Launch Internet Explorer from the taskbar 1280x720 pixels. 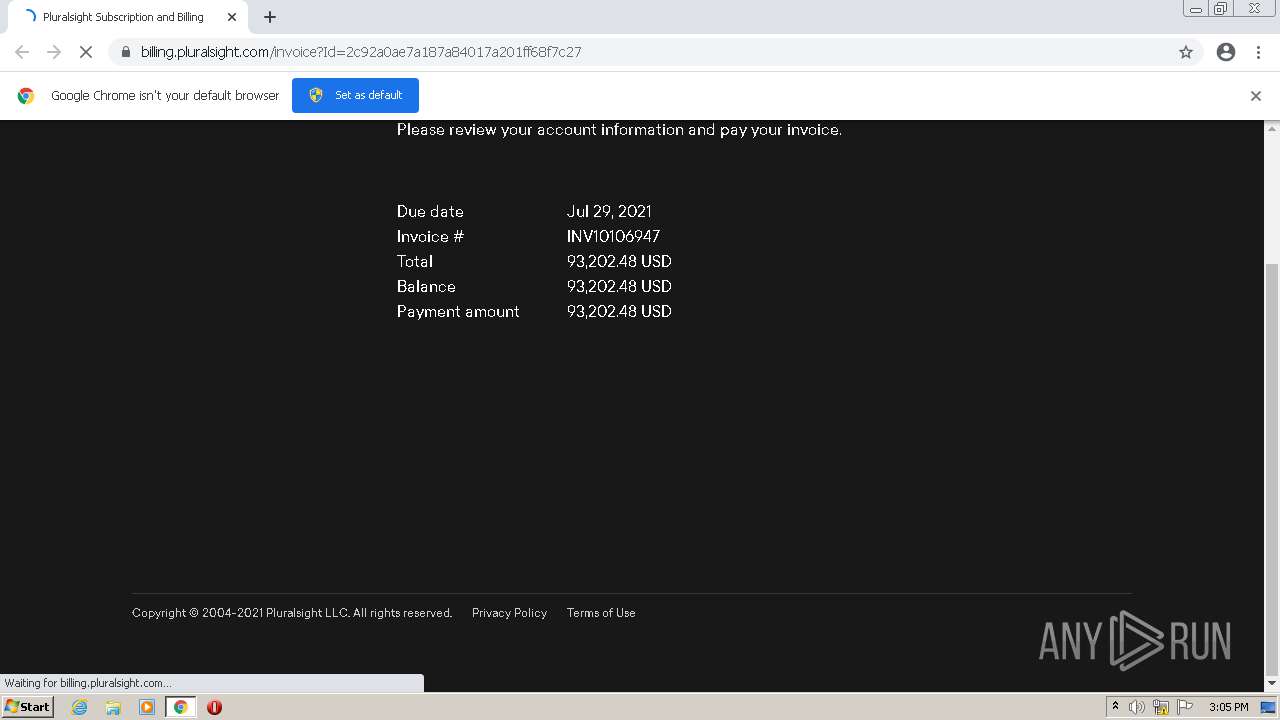click(80, 707)
